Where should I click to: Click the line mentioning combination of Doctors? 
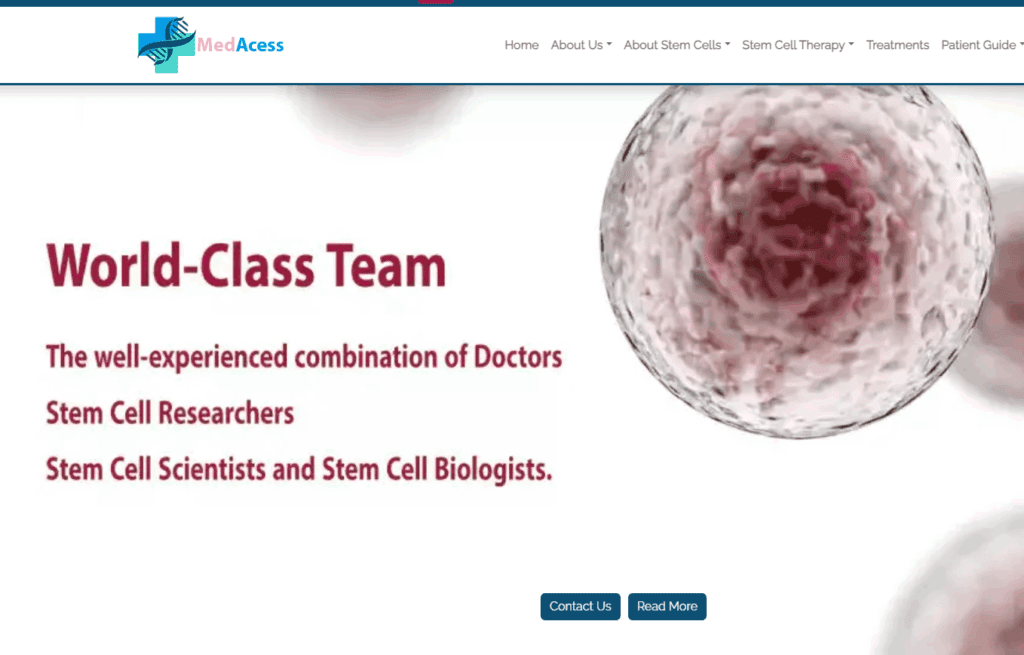(304, 356)
